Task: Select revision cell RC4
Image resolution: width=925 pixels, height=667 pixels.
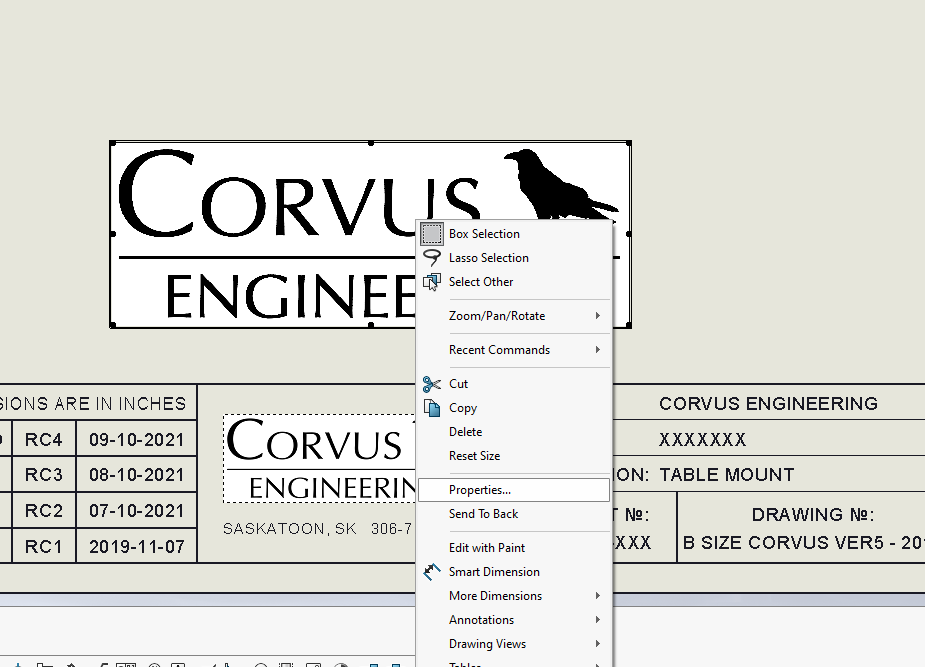Action: point(44,439)
